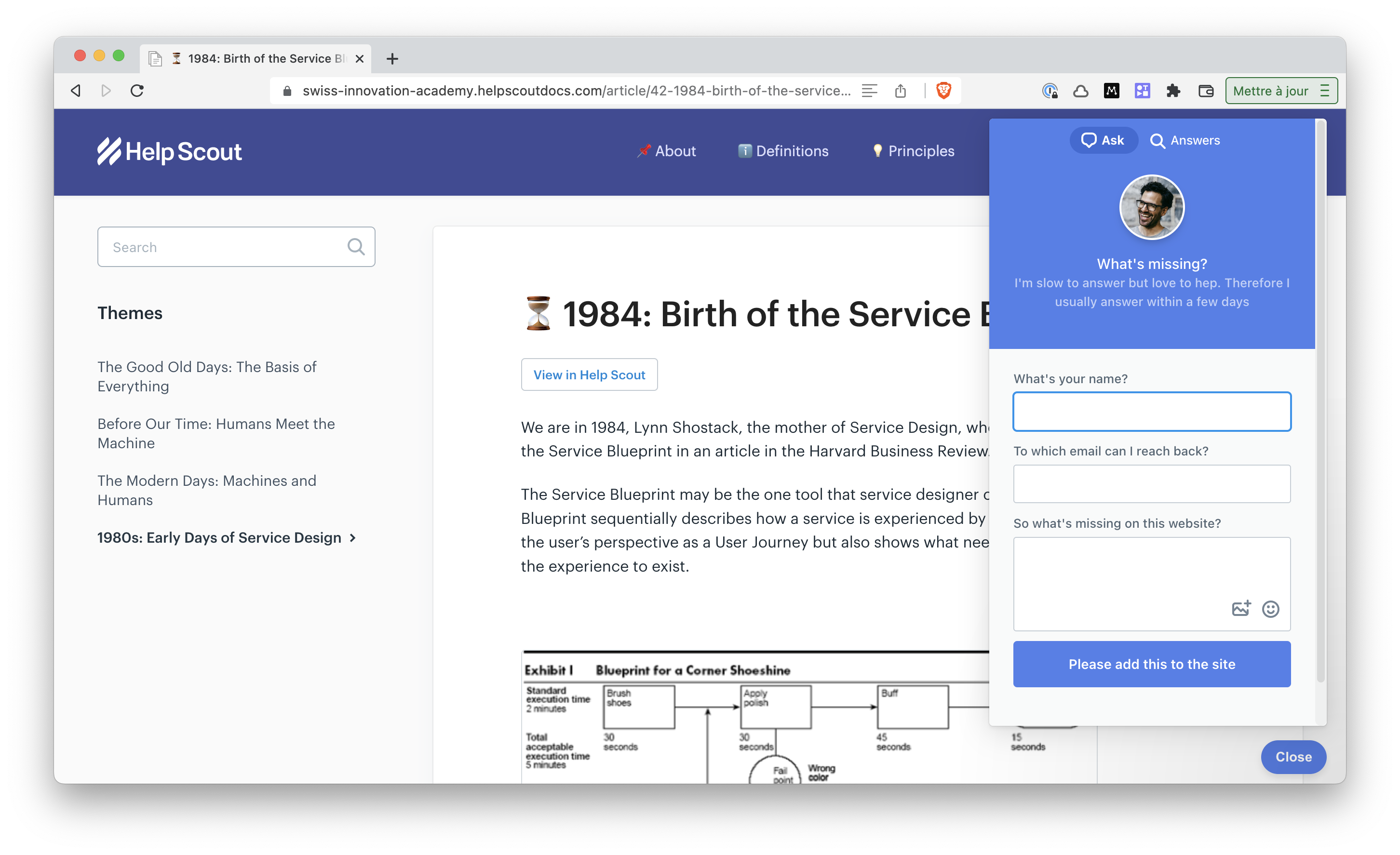Image resolution: width=1400 pixels, height=855 pixels.
Task: Select the Ask tab in widget
Action: pos(1103,140)
